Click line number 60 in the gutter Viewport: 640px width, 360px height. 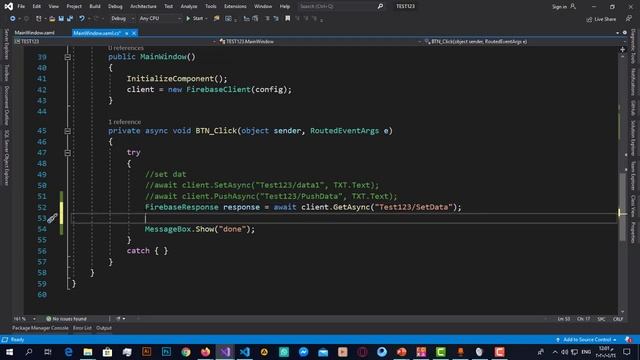[x=42, y=295]
